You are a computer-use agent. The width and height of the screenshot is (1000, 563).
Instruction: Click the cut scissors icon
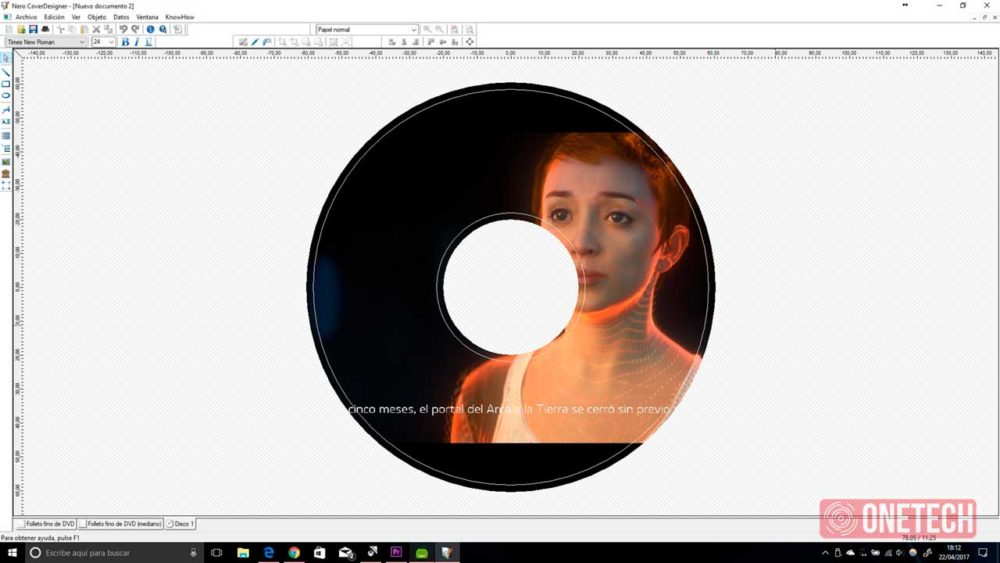61,29
